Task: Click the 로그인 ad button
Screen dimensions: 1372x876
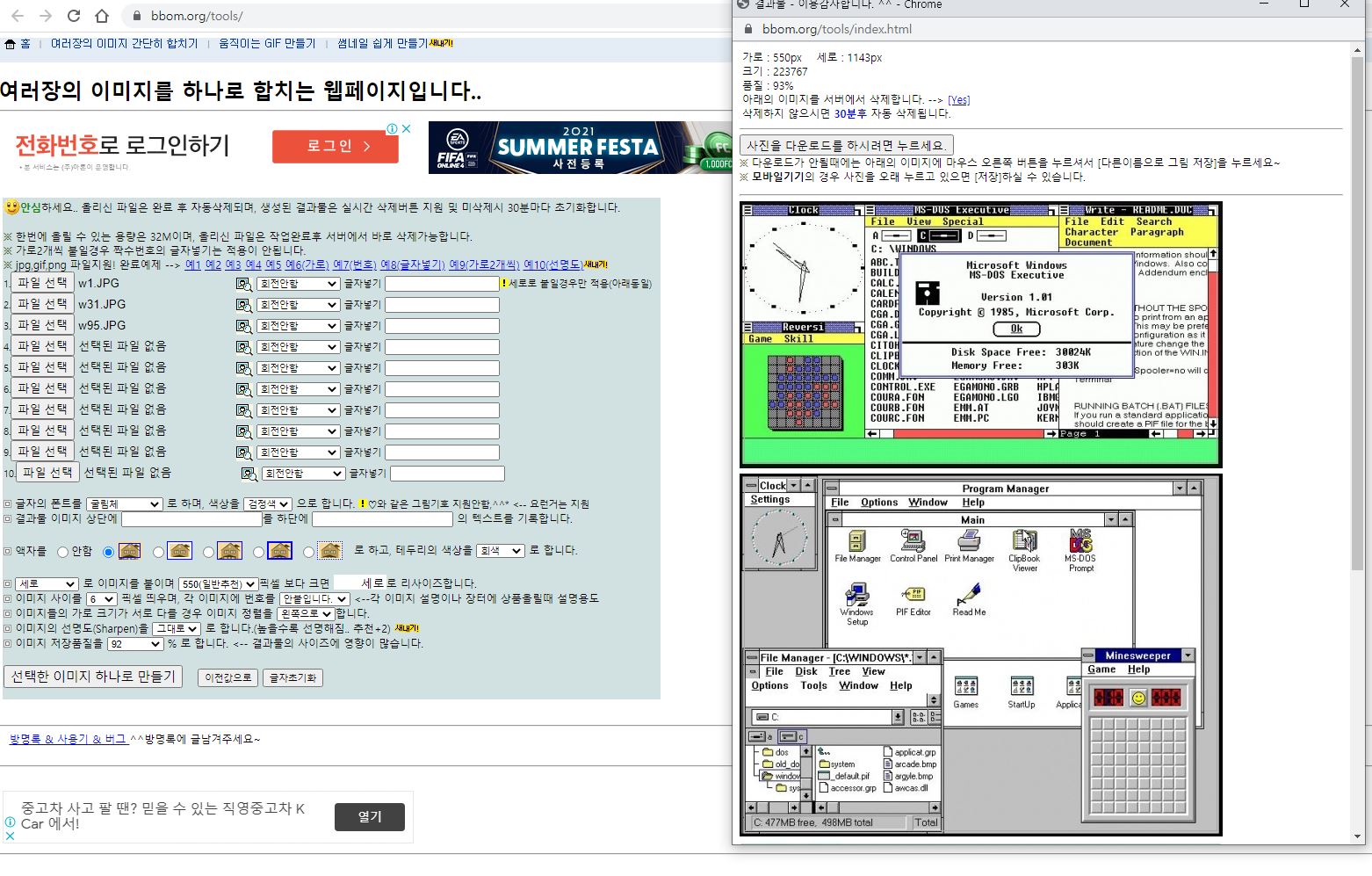Action: (x=336, y=146)
